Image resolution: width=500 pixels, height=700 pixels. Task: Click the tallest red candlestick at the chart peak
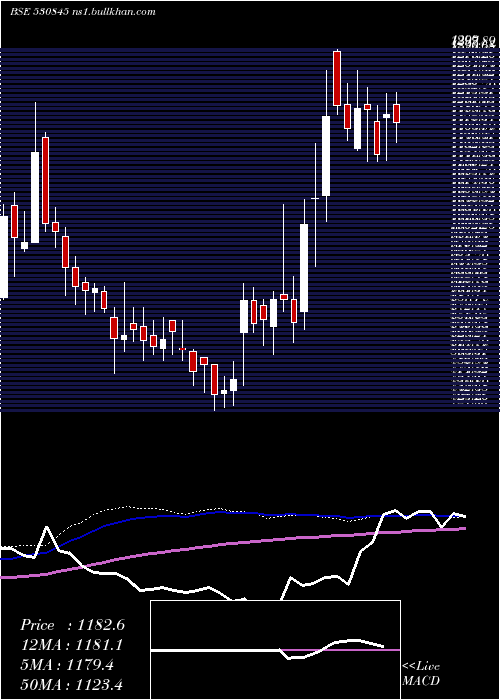pyautogui.click(x=337, y=79)
